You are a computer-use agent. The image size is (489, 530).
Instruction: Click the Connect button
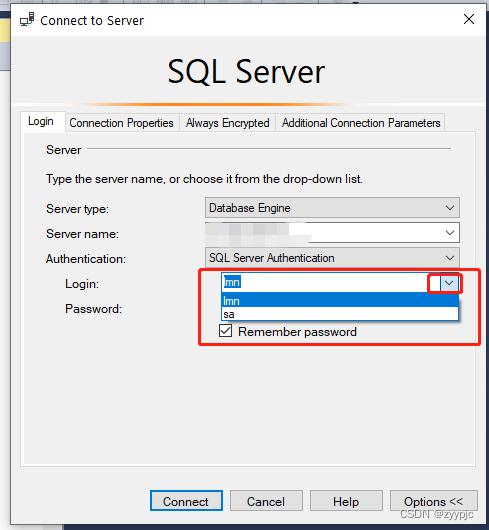pyautogui.click(x=186, y=501)
